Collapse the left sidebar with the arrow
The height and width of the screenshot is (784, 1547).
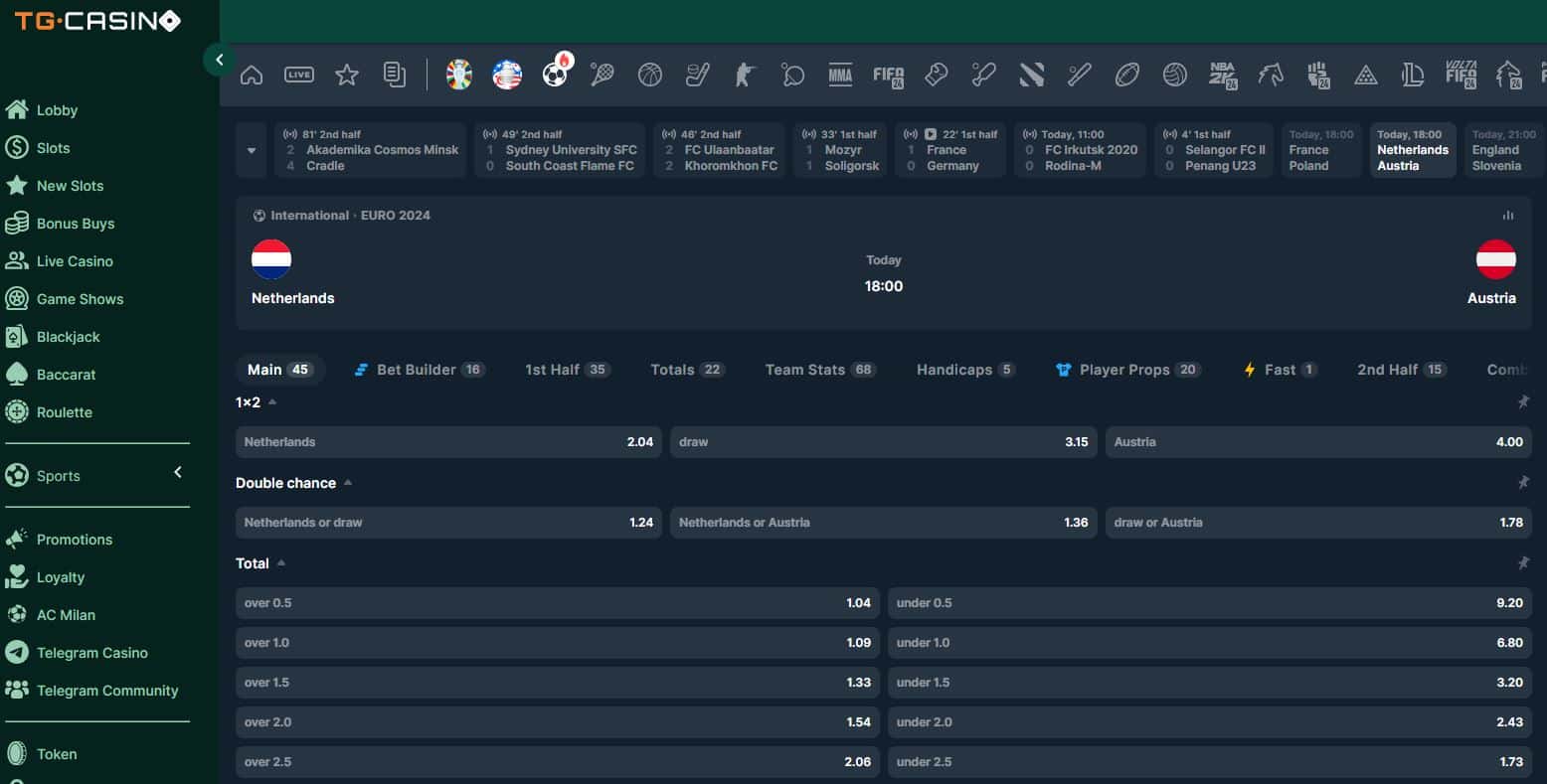[219, 60]
